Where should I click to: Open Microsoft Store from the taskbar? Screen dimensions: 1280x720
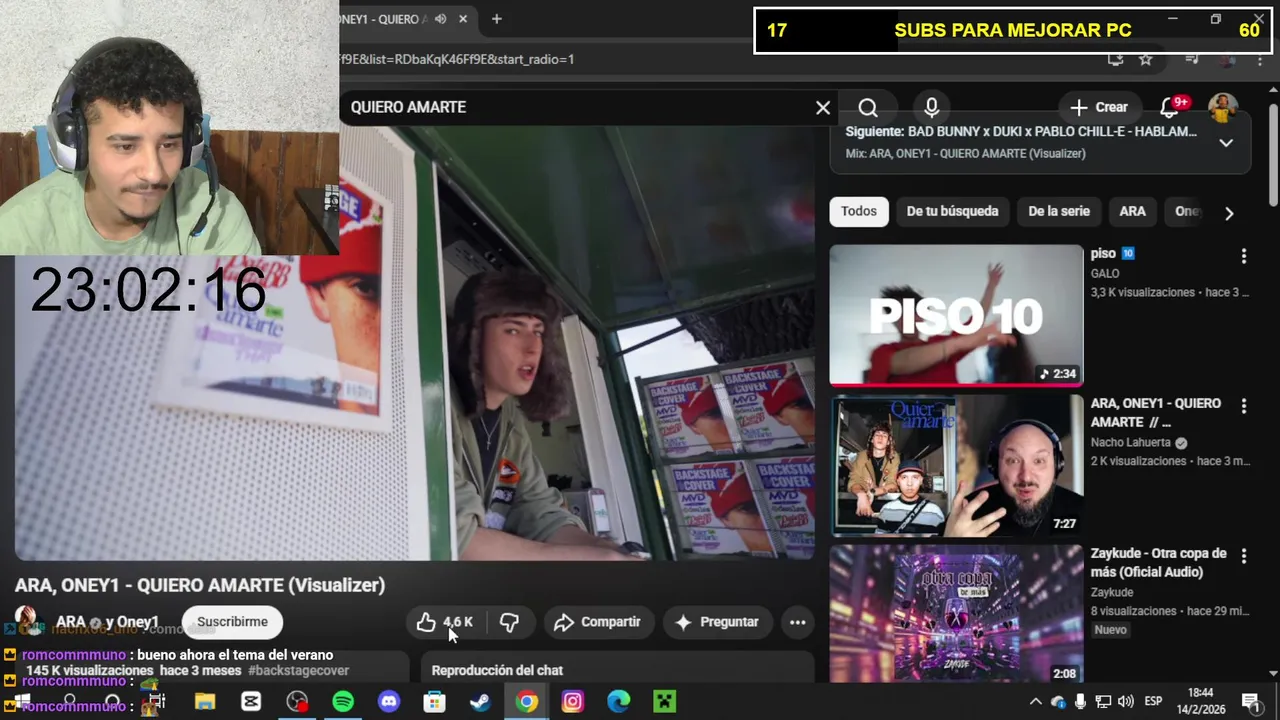click(x=435, y=702)
